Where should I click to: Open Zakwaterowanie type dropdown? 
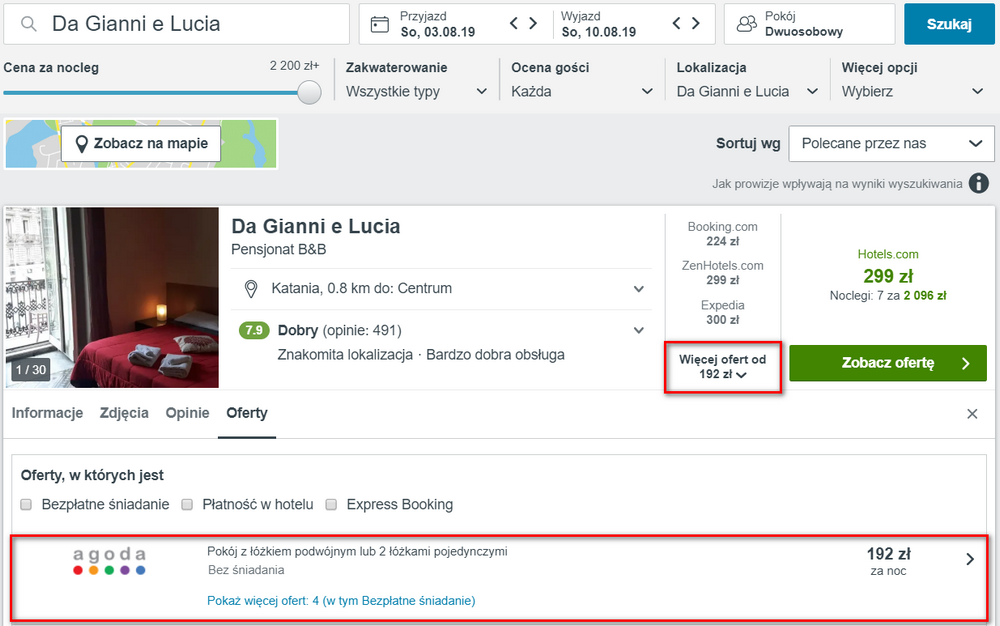pyautogui.click(x=416, y=91)
